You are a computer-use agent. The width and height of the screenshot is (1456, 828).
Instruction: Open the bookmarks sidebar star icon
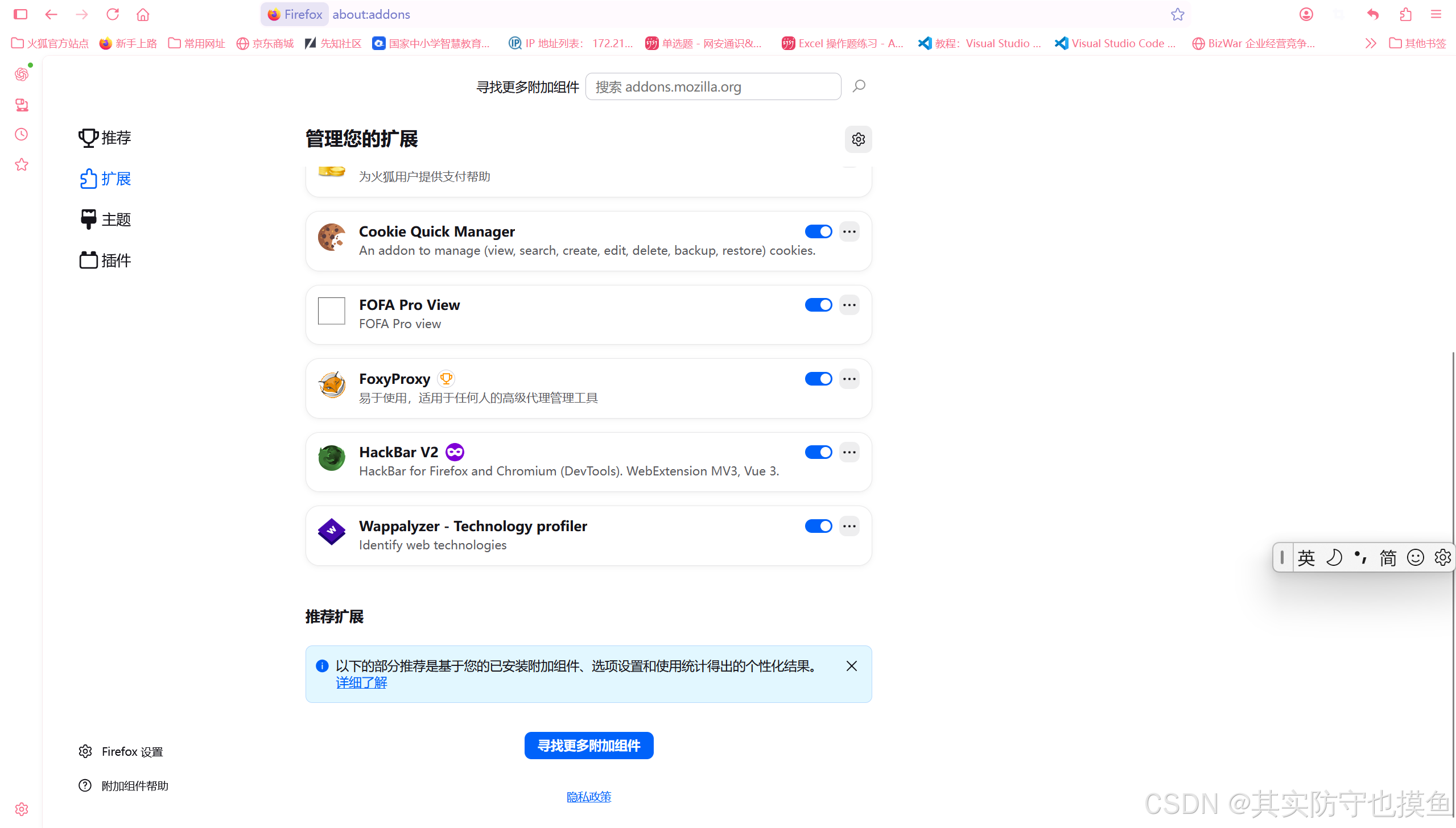coord(22,164)
